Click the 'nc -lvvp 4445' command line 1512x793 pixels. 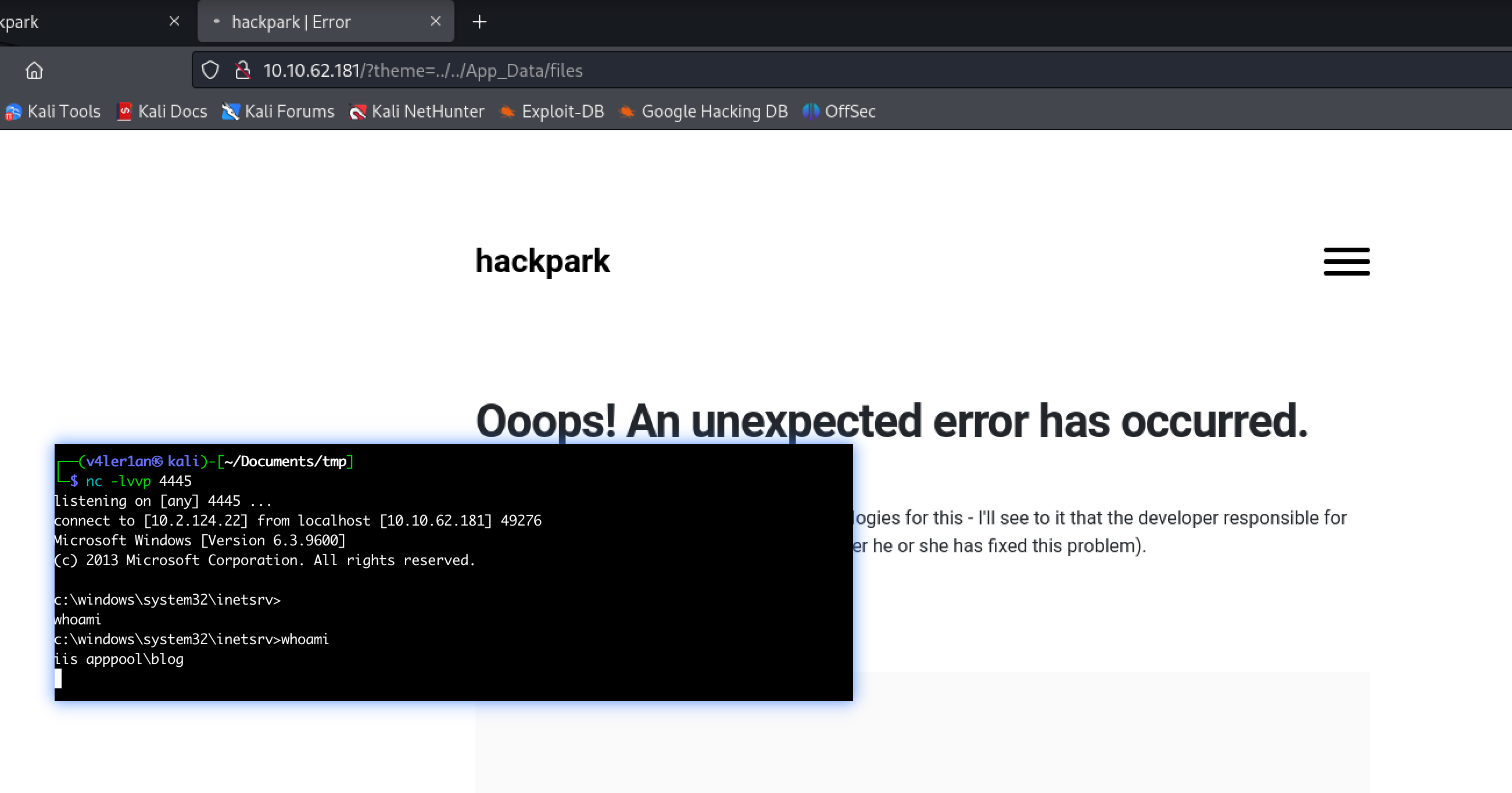pos(138,481)
